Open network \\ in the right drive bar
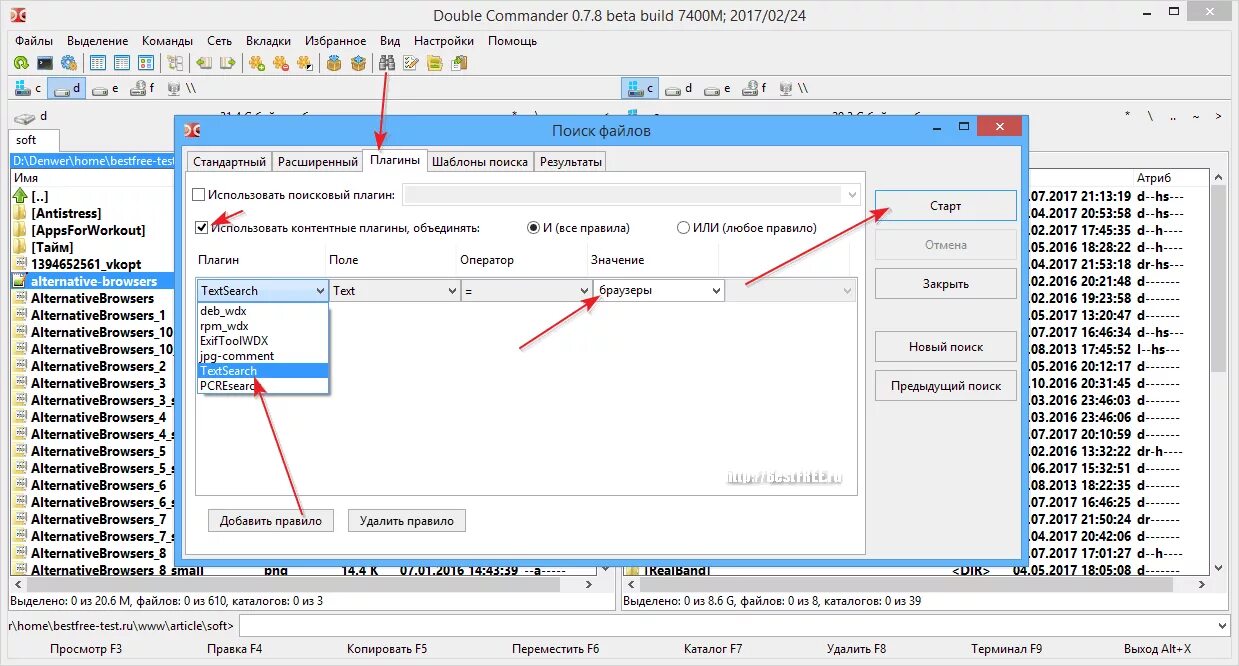This screenshot has width=1239, height=666. (x=793, y=88)
